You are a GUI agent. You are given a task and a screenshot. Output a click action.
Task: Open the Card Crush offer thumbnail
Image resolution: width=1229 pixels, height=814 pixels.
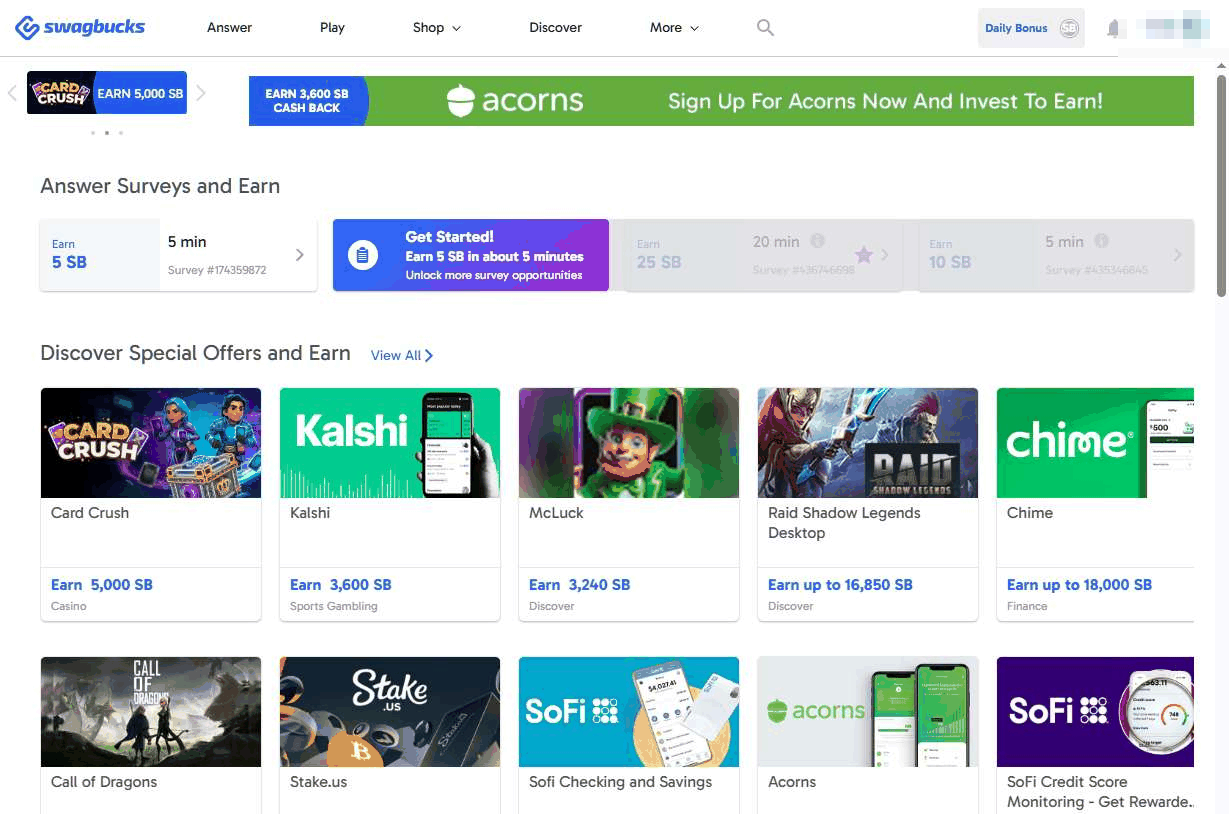click(151, 443)
